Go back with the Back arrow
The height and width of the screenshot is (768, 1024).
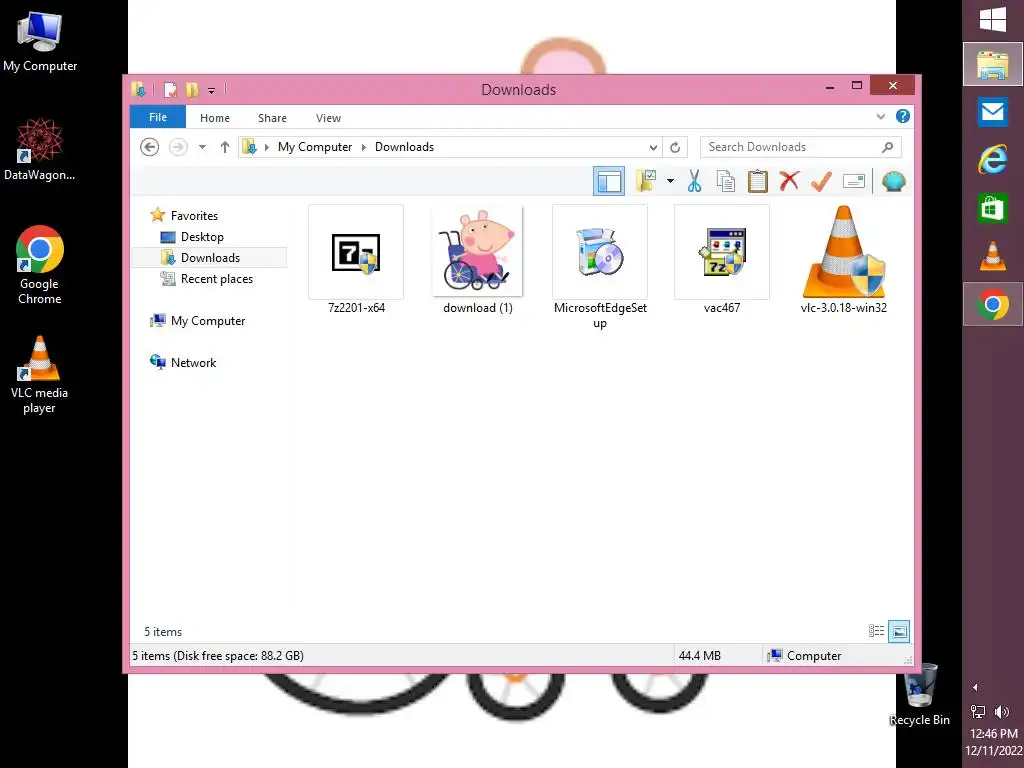(x=150, y=147)
